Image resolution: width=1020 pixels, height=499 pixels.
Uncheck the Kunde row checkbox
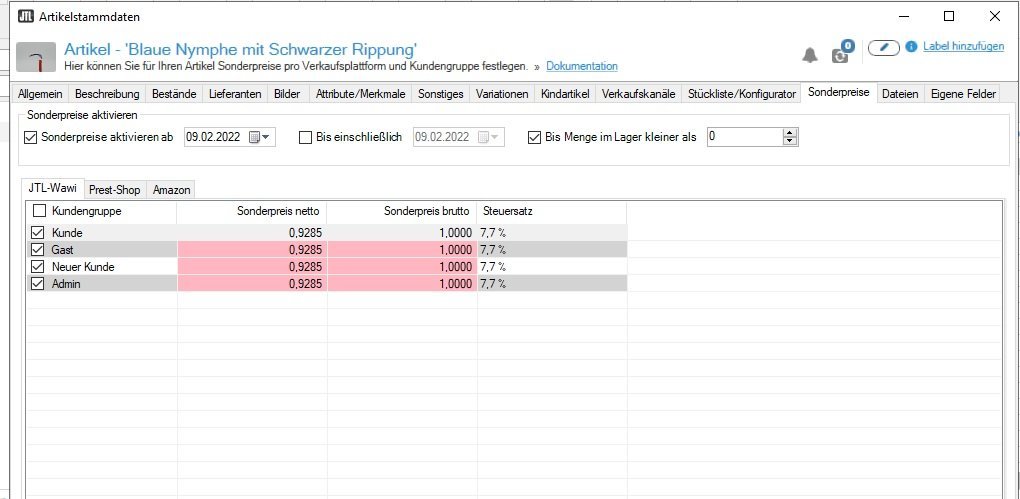pos(38,232)
